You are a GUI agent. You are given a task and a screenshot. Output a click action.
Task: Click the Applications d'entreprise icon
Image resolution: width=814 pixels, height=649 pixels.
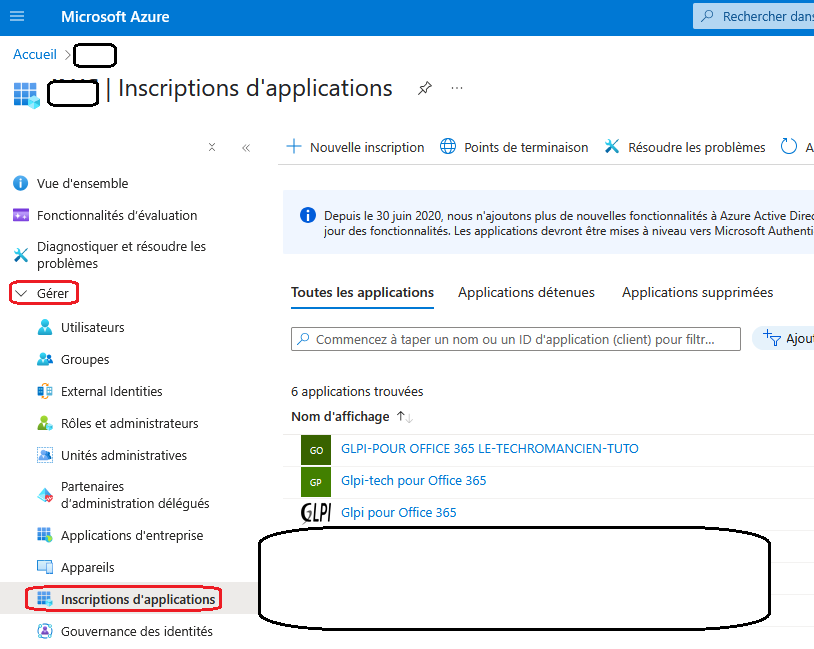pos(45,535)
